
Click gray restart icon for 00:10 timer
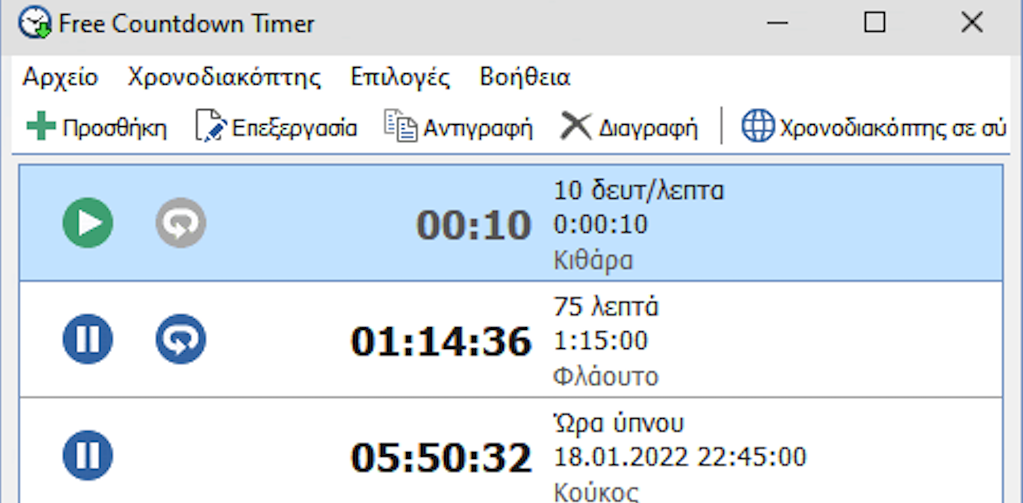pyautogui.click(x=181, y=222)
